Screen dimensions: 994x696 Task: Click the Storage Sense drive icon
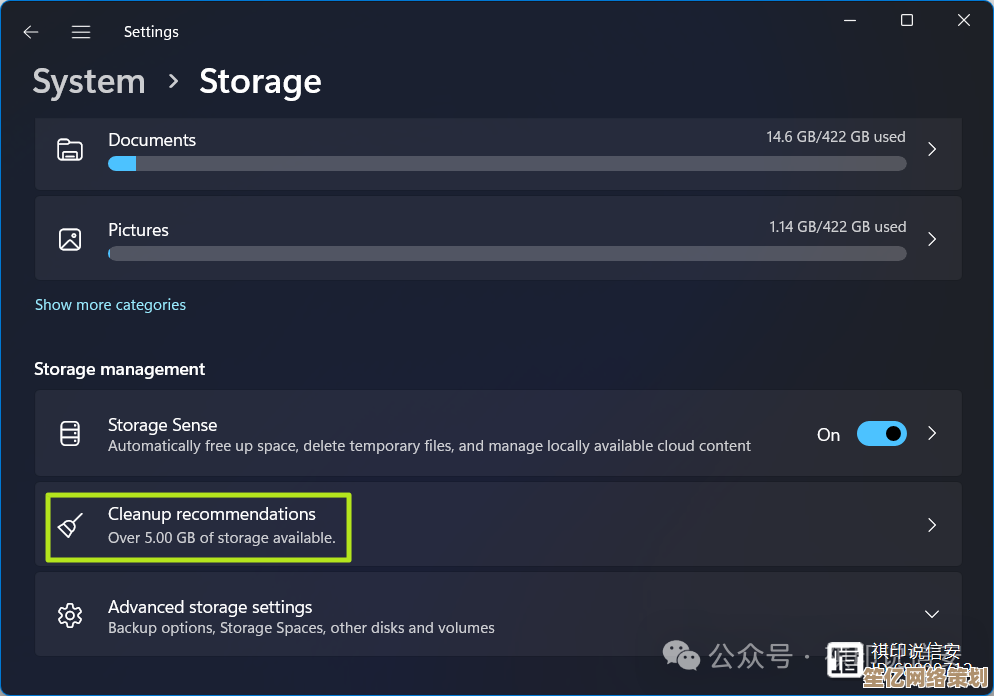70,434
